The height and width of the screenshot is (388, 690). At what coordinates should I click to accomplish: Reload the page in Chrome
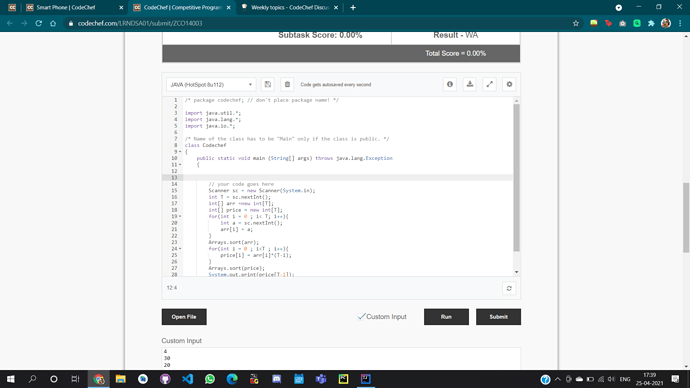pyautogui.click(x=39, y=23)
